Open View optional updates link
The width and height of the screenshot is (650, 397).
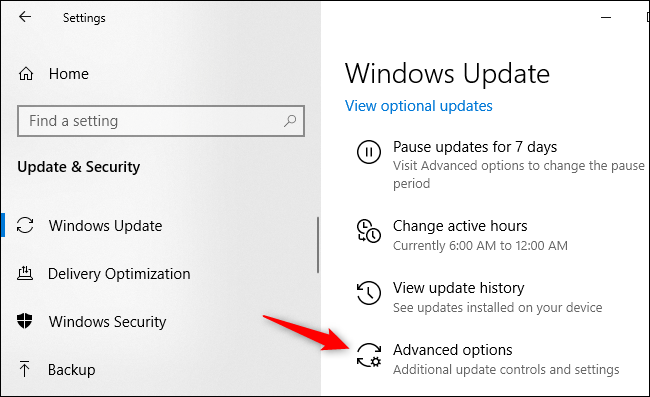(419, 106)
